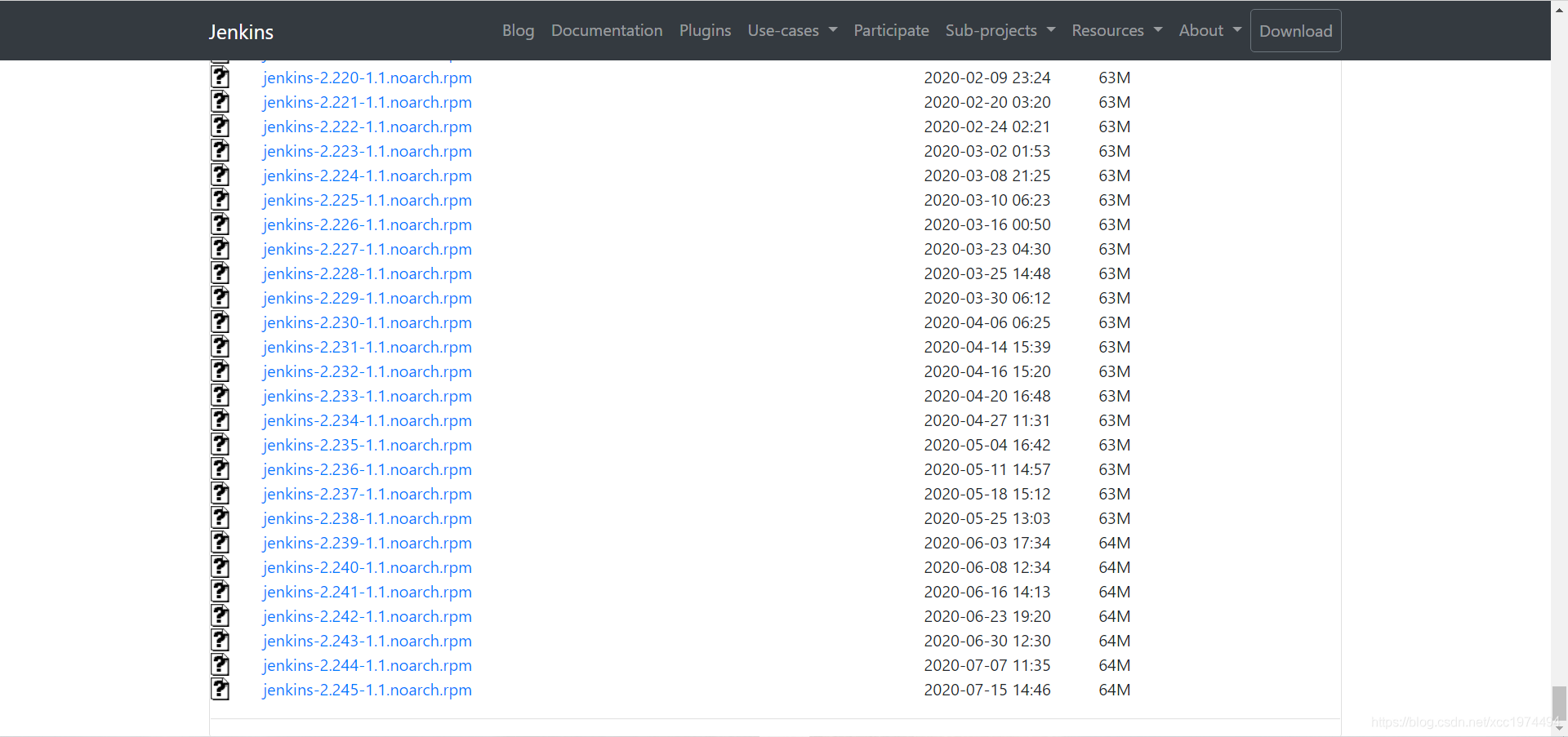This screenshot has height=737, width=1568.
Task: Click the file icon beside jenkins-2.233-1.1.noarch.rpm
Action: tap(220, 396)
